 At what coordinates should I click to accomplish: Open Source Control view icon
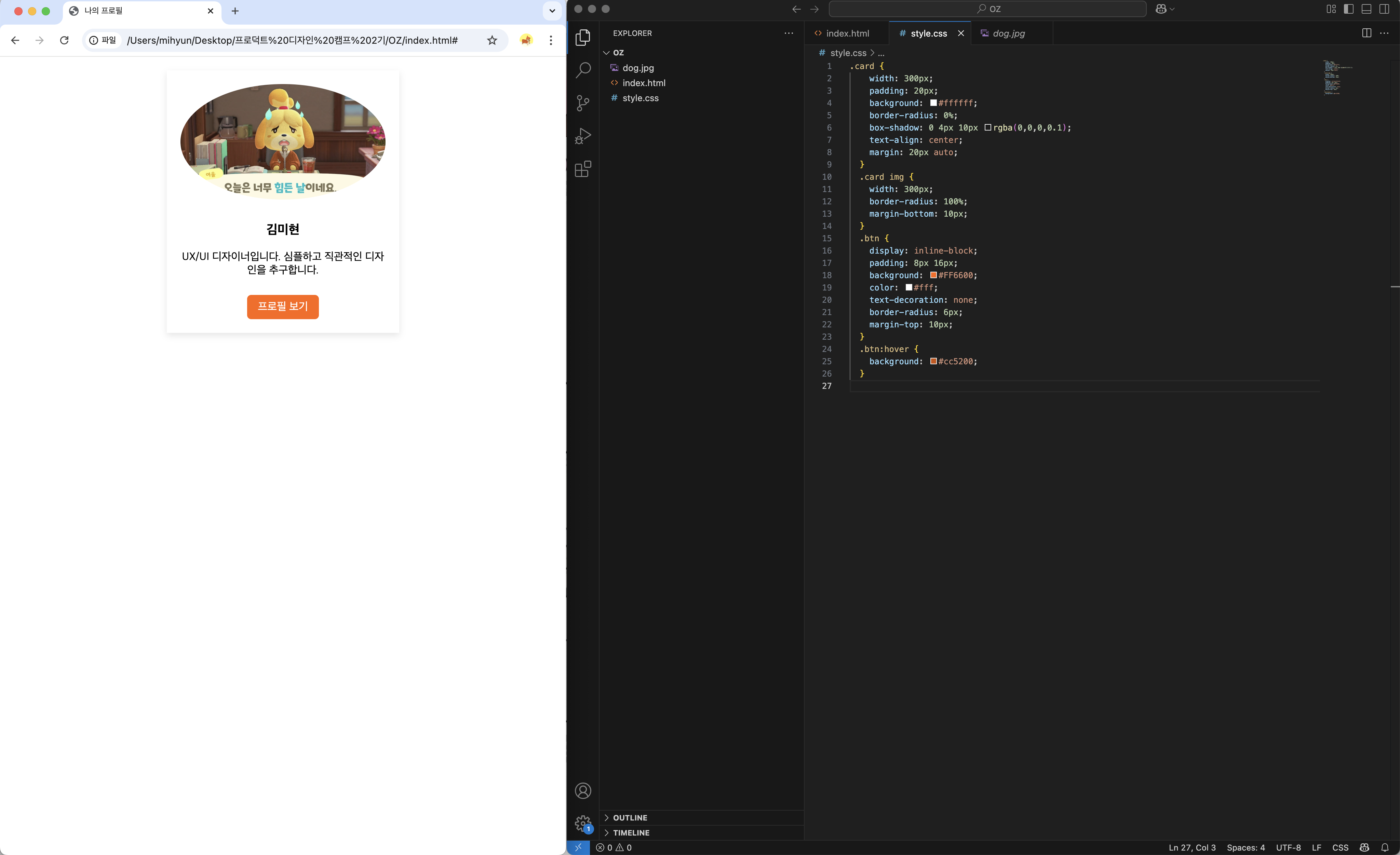click(583, 103)
